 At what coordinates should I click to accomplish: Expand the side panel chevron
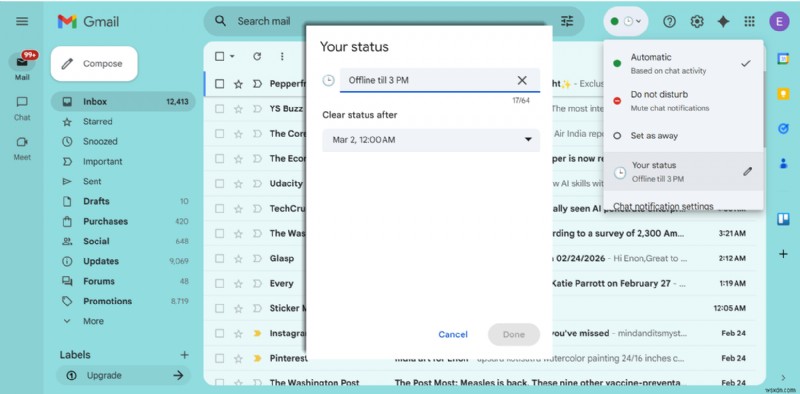[x=784, y=378]
